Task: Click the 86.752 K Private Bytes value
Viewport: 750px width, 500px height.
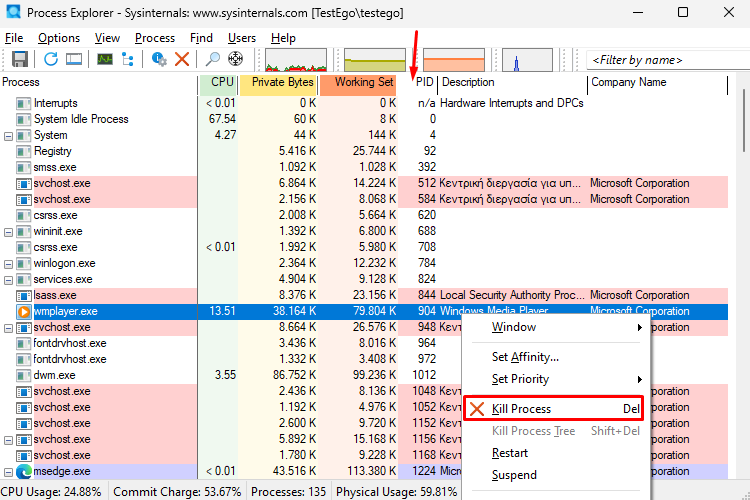Action: coord(295,376)
